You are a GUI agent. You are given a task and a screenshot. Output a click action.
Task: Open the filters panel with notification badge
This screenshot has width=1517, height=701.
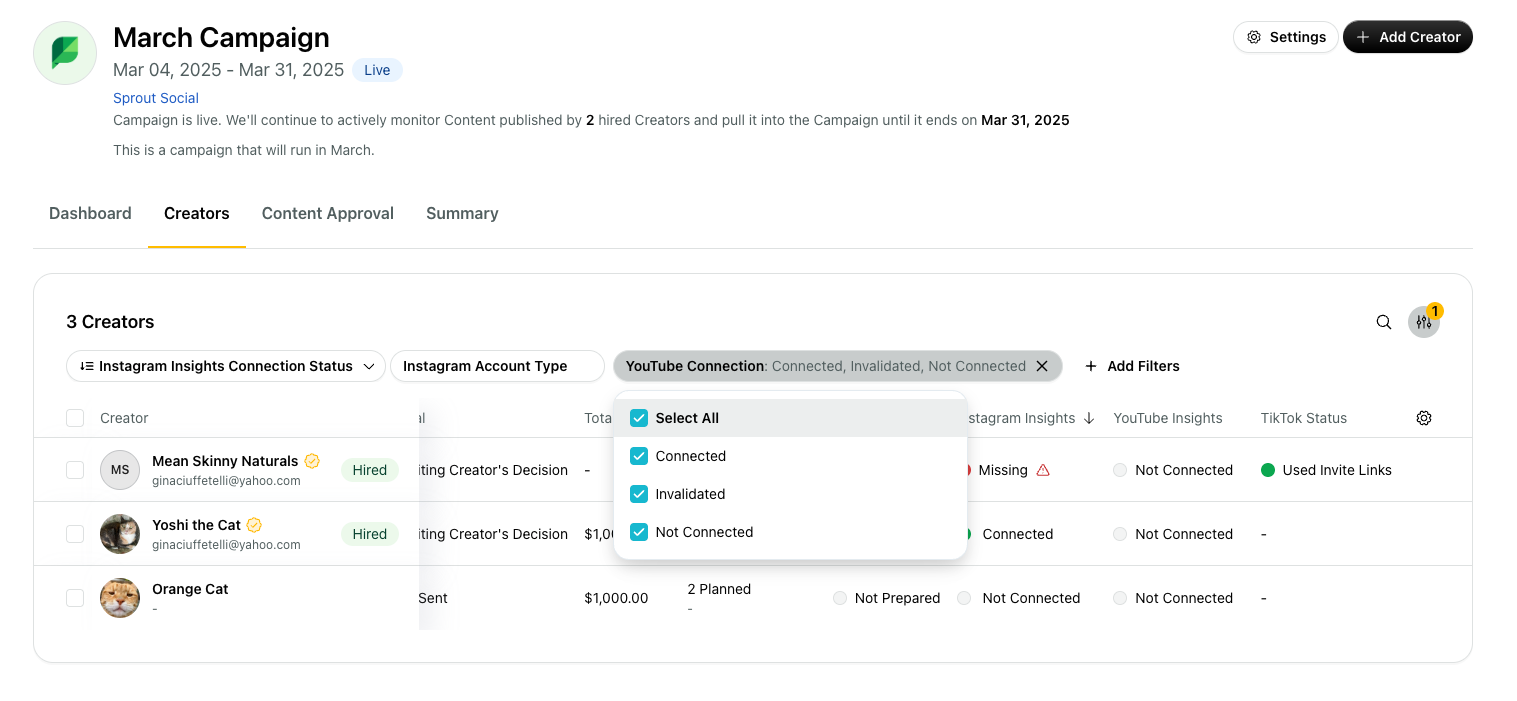1423,322
